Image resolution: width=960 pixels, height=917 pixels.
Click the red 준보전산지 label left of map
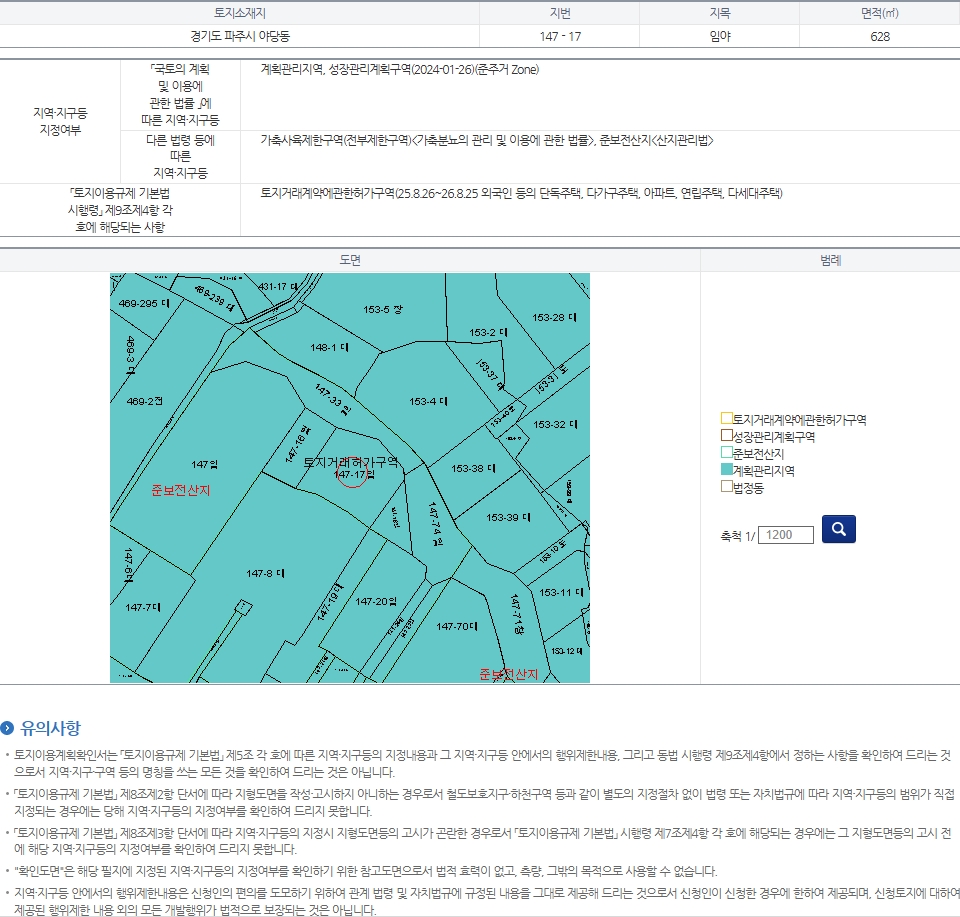(x=181, y=490)
